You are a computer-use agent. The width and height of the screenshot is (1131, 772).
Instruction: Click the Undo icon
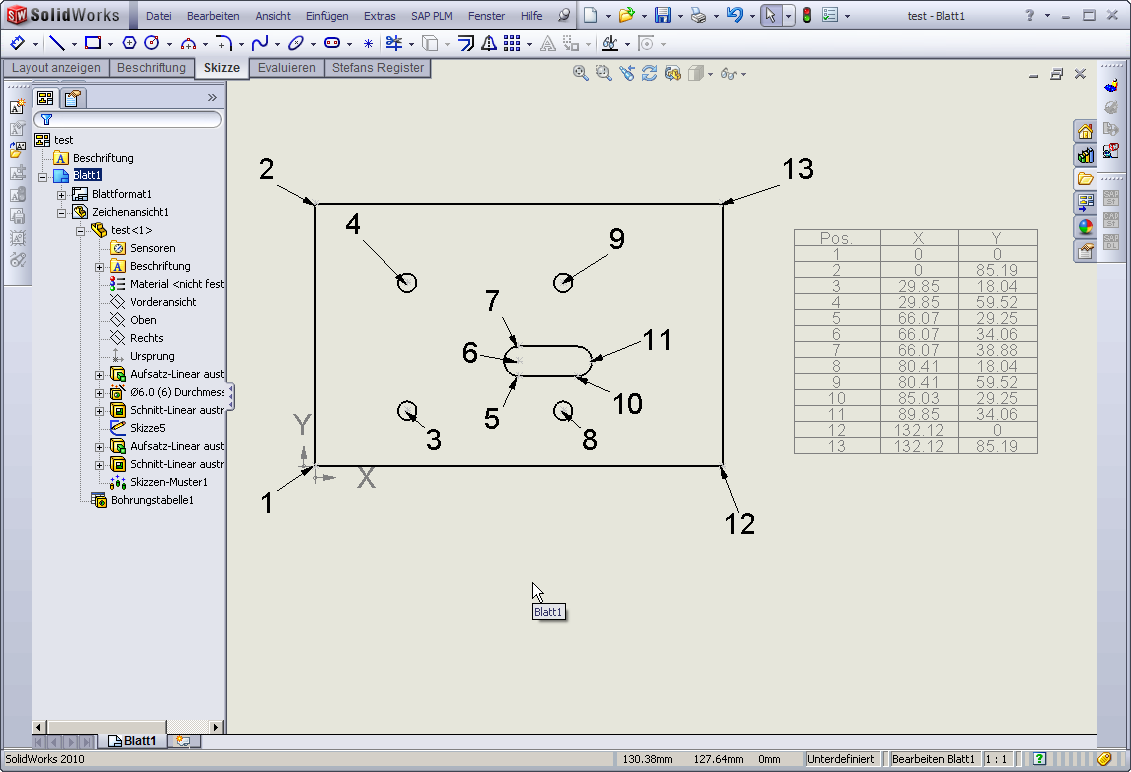[734, 15]
